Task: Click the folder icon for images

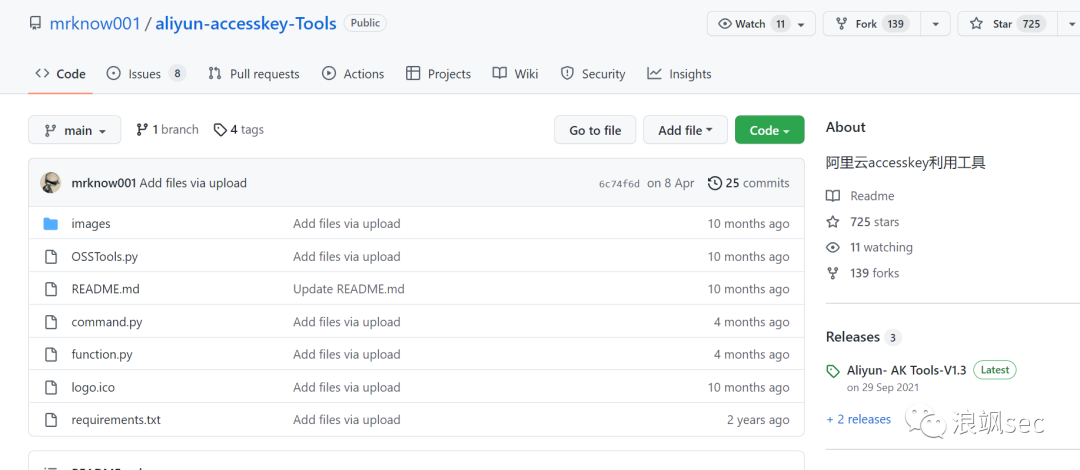Action: [50, 224]
